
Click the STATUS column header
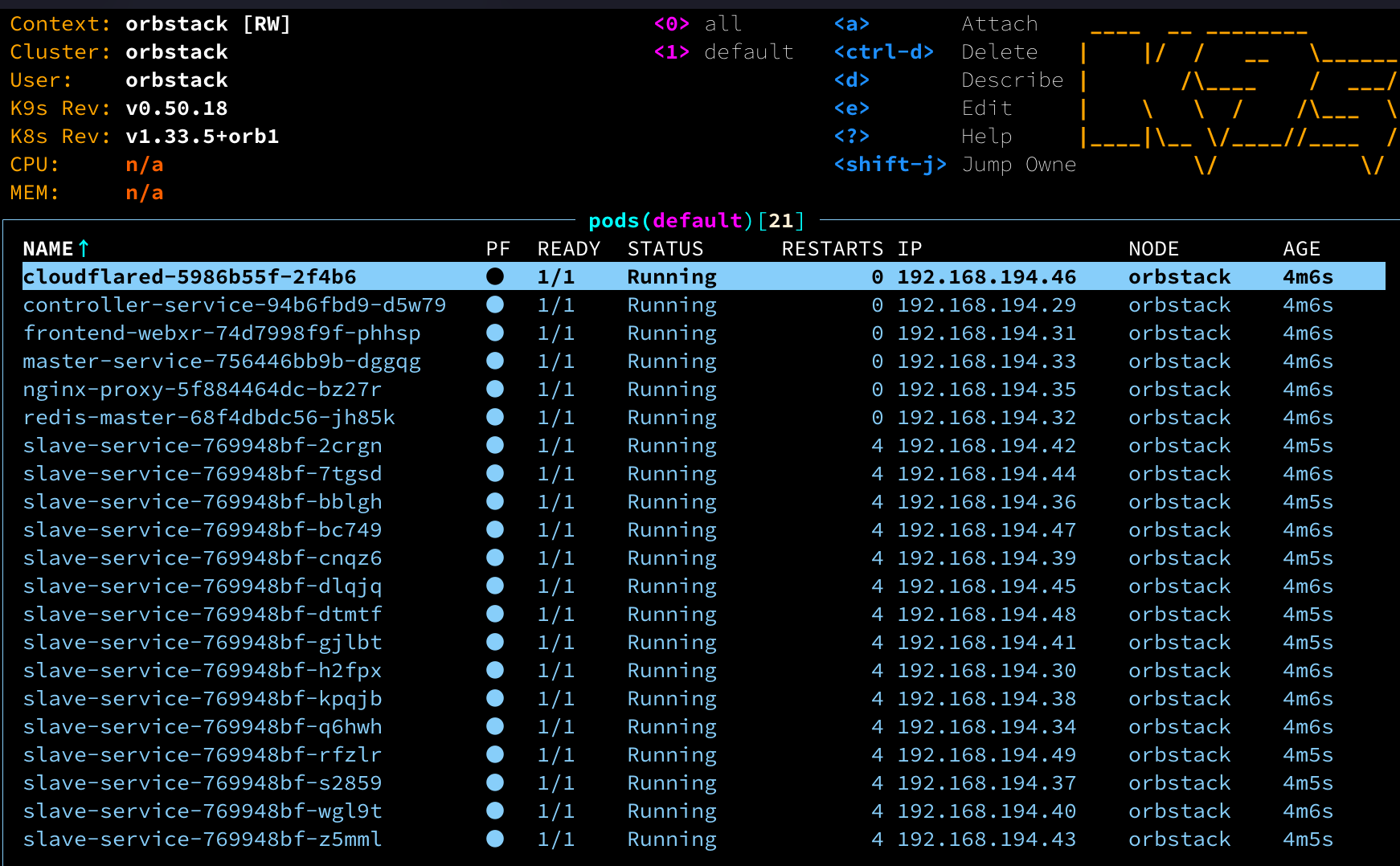tap(665, 249)
